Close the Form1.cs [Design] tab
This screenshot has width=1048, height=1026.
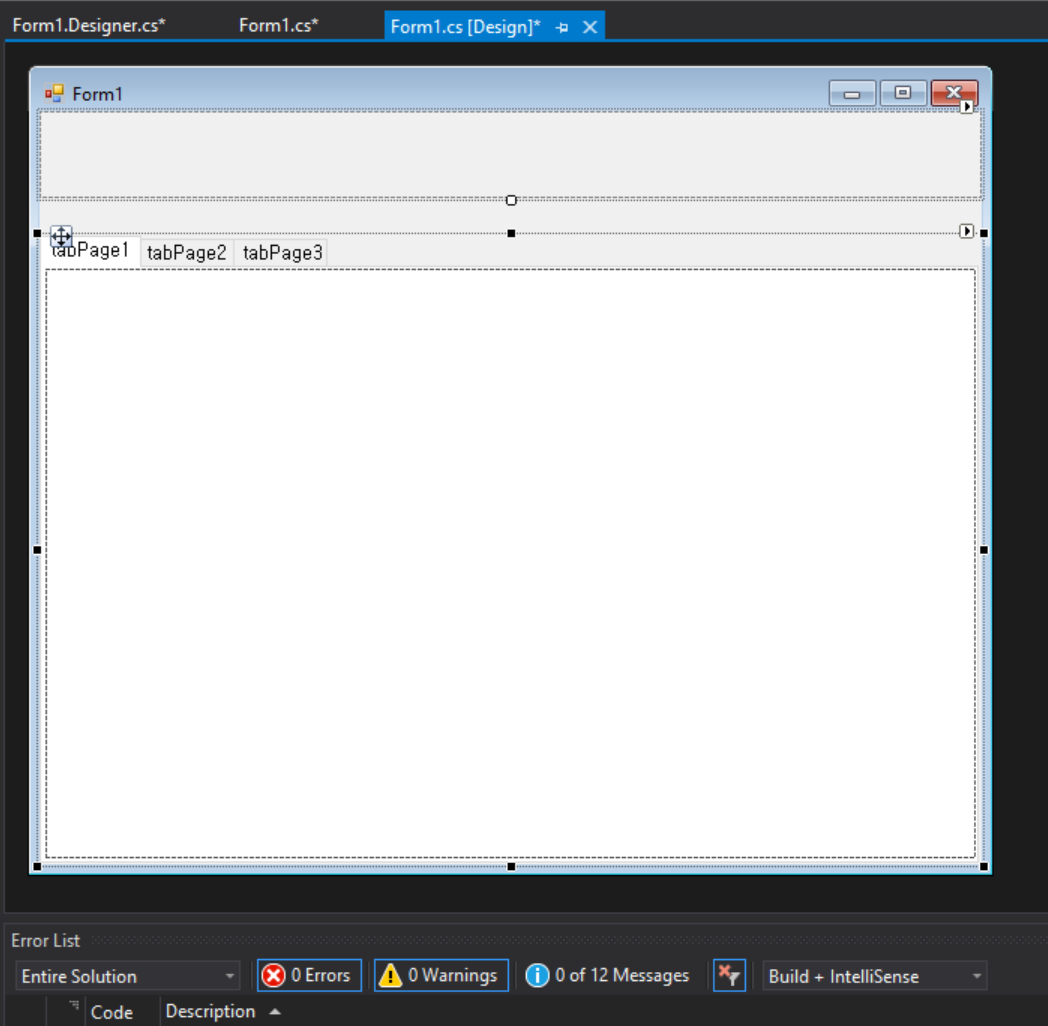[x=590, y=27]
